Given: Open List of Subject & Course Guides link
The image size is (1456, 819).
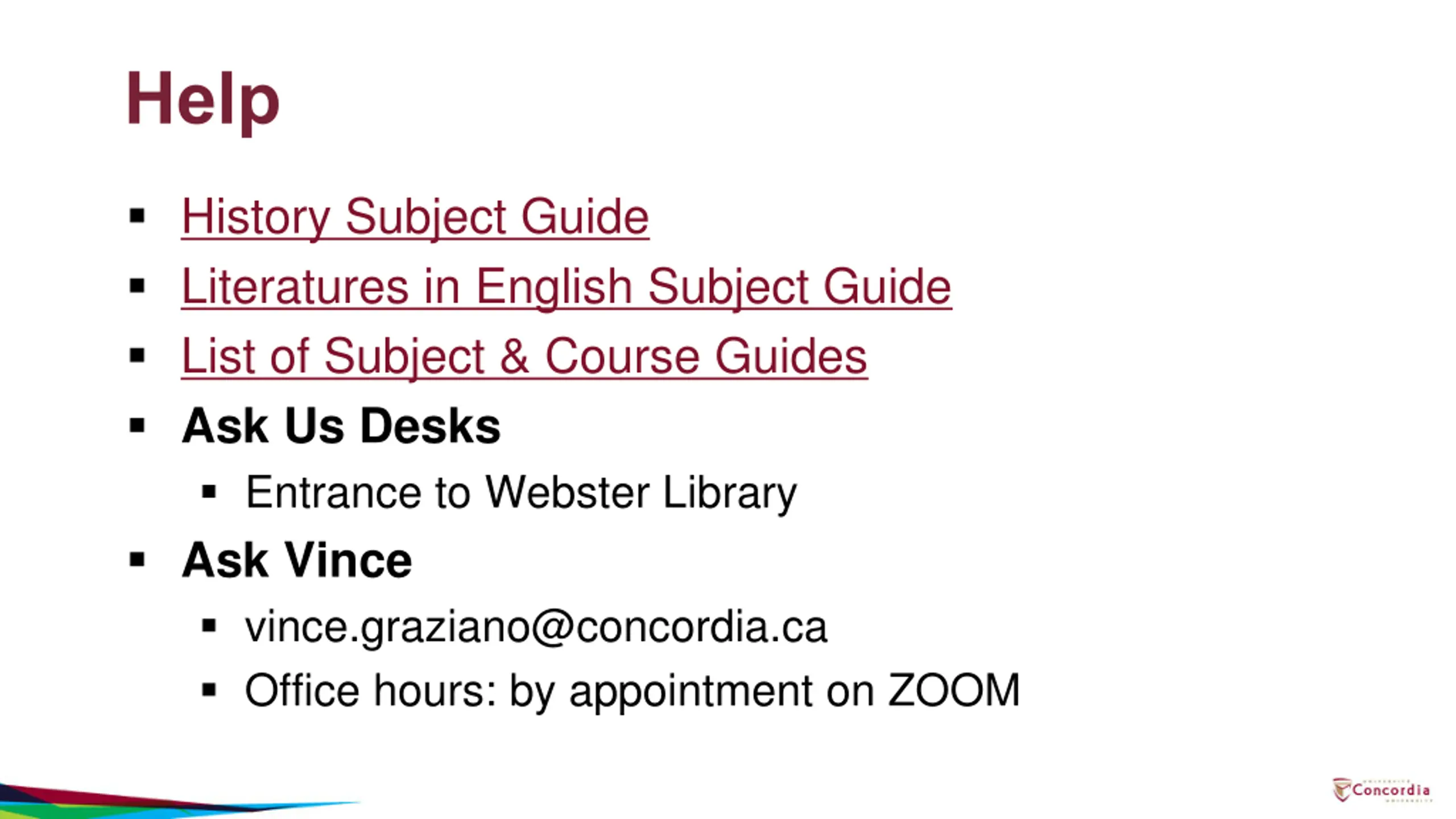Looking at the screenshot, I should (x=524, y=357).
